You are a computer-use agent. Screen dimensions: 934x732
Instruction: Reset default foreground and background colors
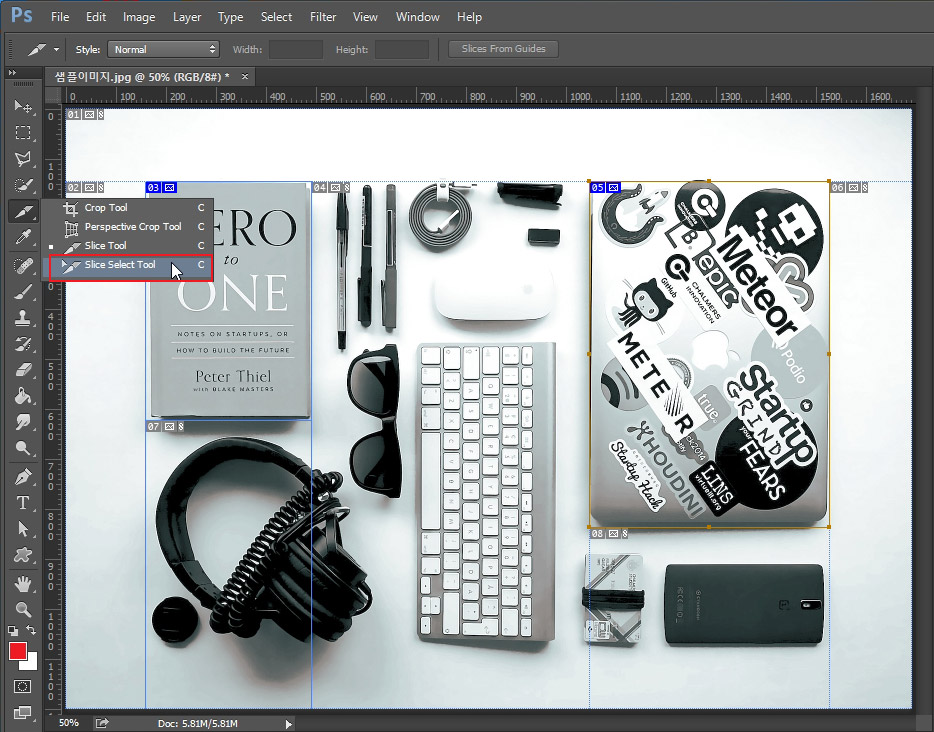point(13,630)
